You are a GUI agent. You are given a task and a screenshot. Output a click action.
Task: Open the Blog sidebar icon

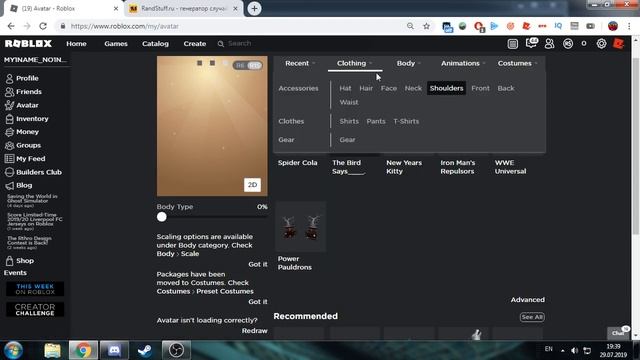9,185
